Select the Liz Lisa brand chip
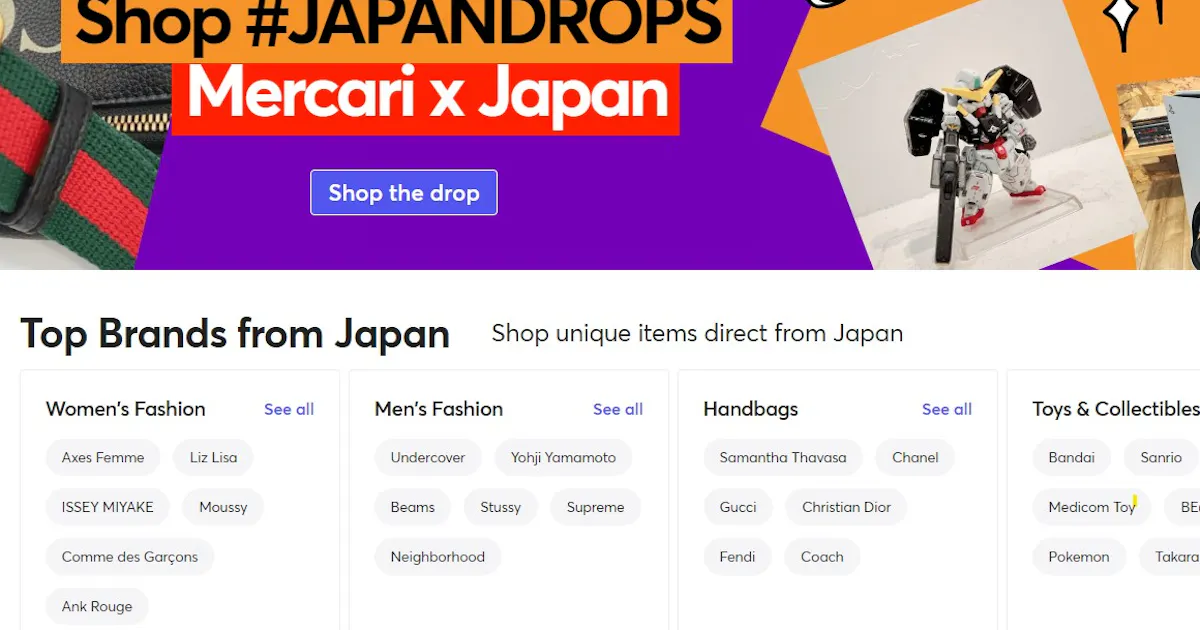Image resolution: width=1200 pixels, height=630 pixels. pos(213,458)
